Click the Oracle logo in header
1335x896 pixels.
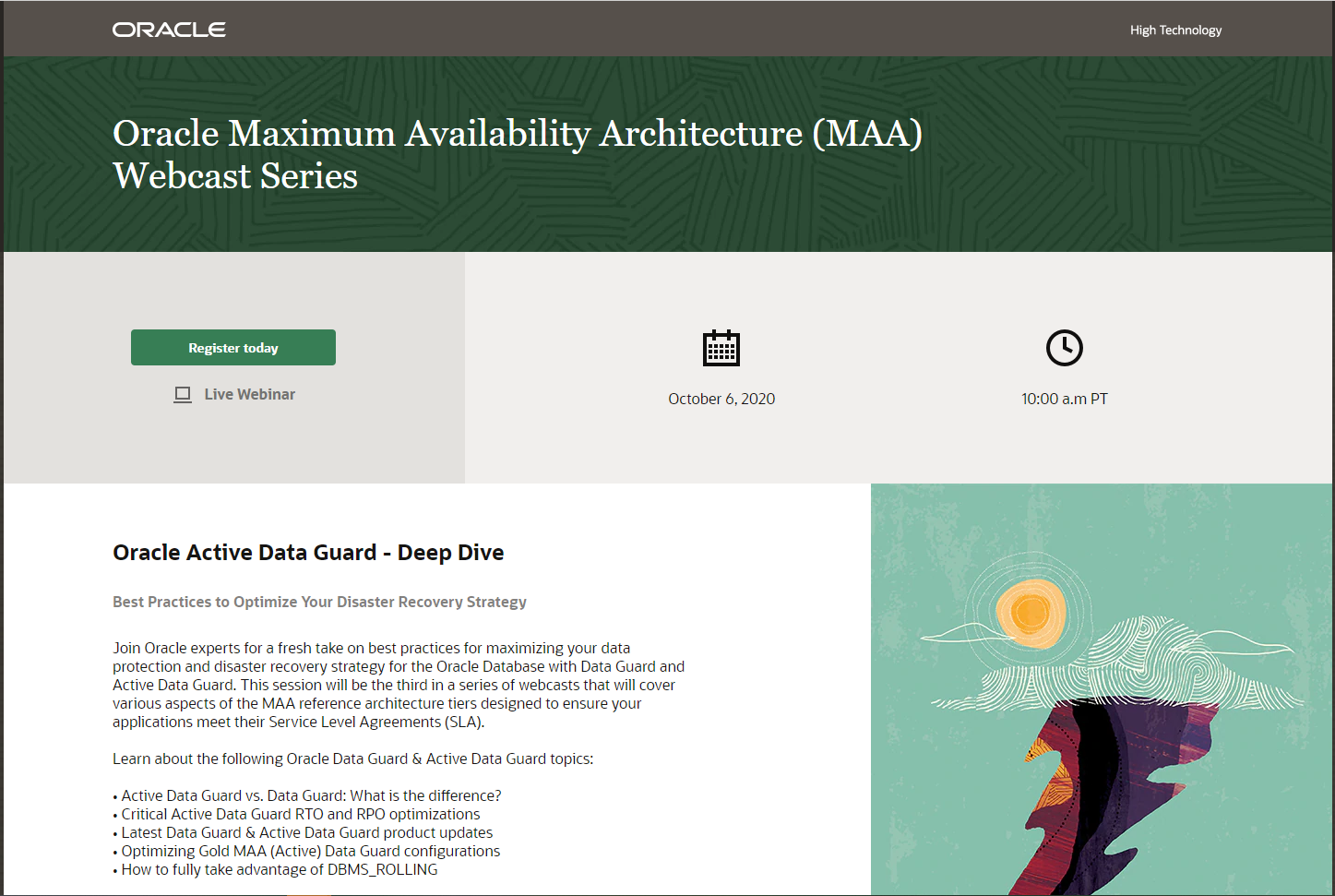[169, 30]
